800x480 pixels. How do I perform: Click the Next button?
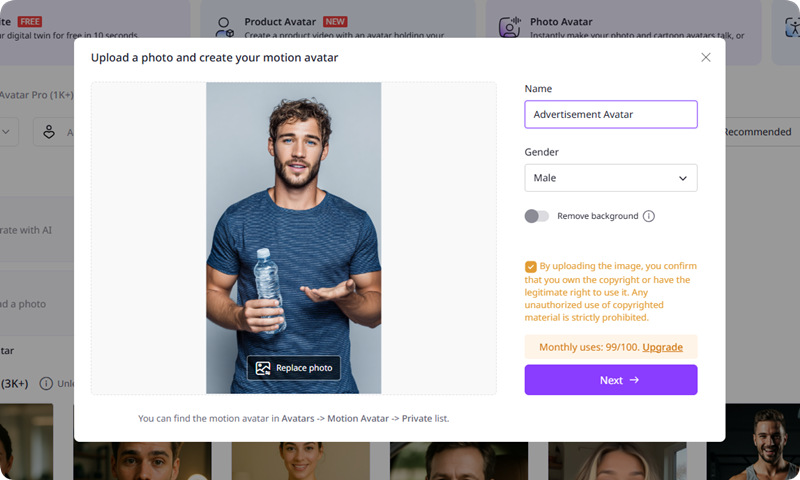pyautogui.click(x=610, y=380)
